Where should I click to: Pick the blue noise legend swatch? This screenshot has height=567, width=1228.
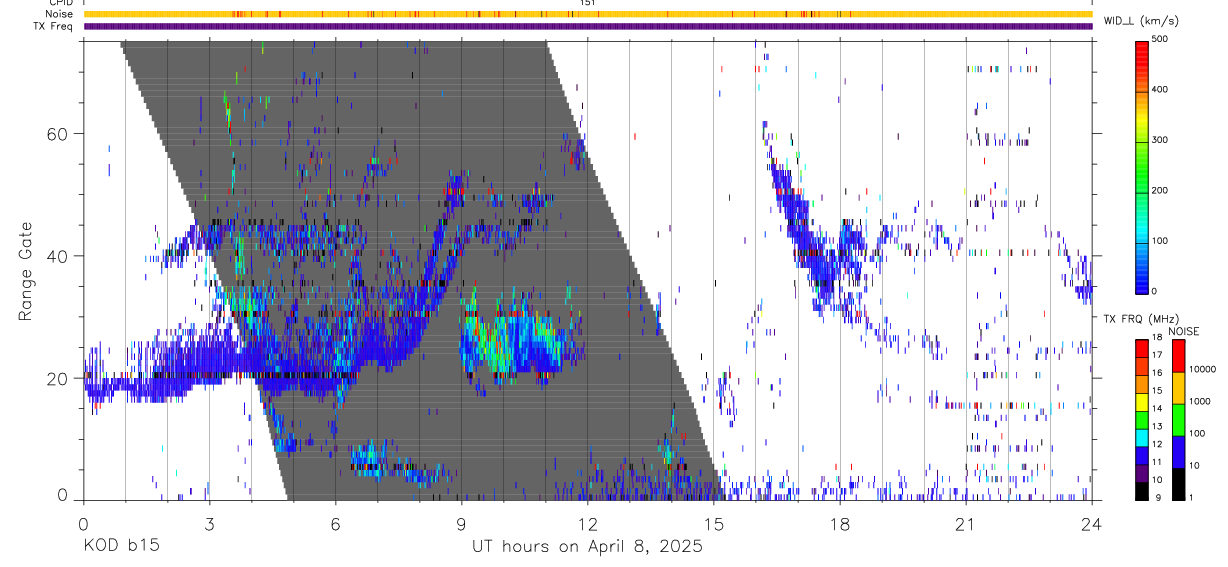pos(1178,452)
